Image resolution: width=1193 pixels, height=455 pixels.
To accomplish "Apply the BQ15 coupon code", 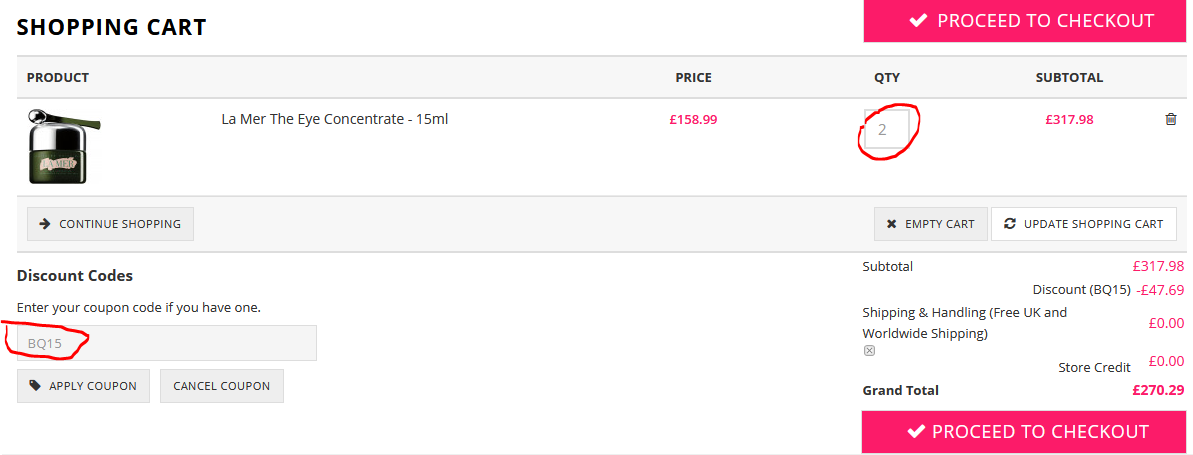I will (x=84, y=386).
